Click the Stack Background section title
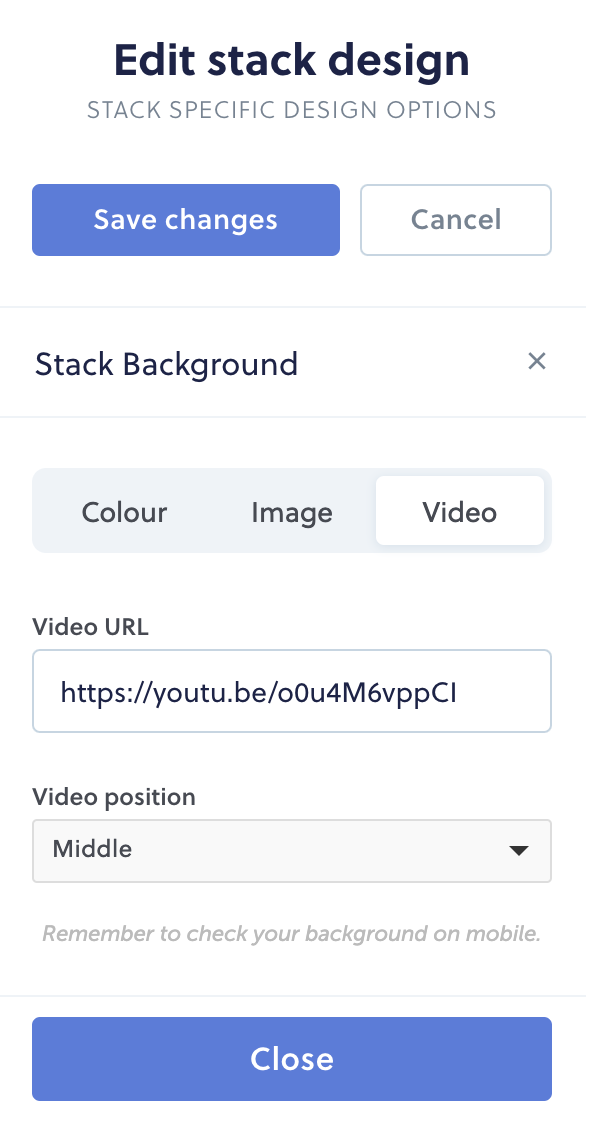 (166, 364)
